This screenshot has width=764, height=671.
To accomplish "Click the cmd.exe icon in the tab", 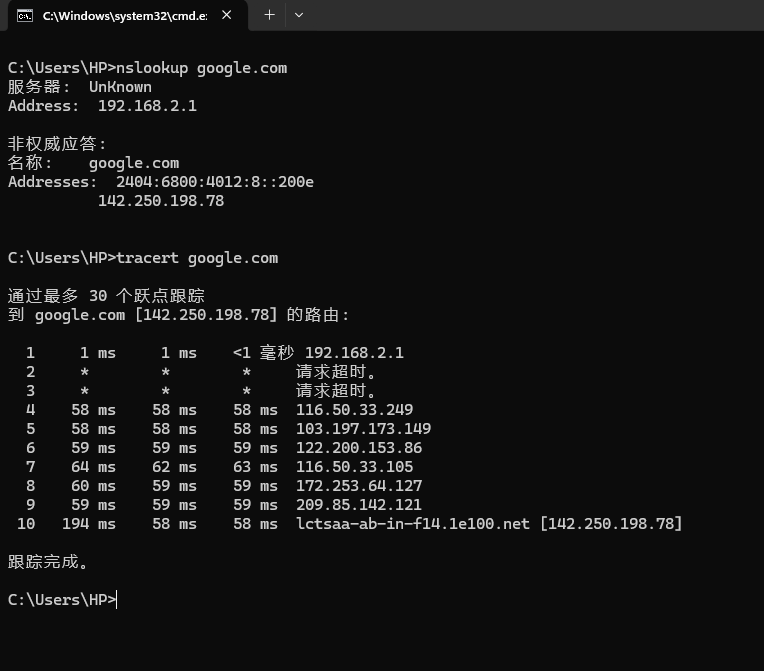I will pos(25,15).
